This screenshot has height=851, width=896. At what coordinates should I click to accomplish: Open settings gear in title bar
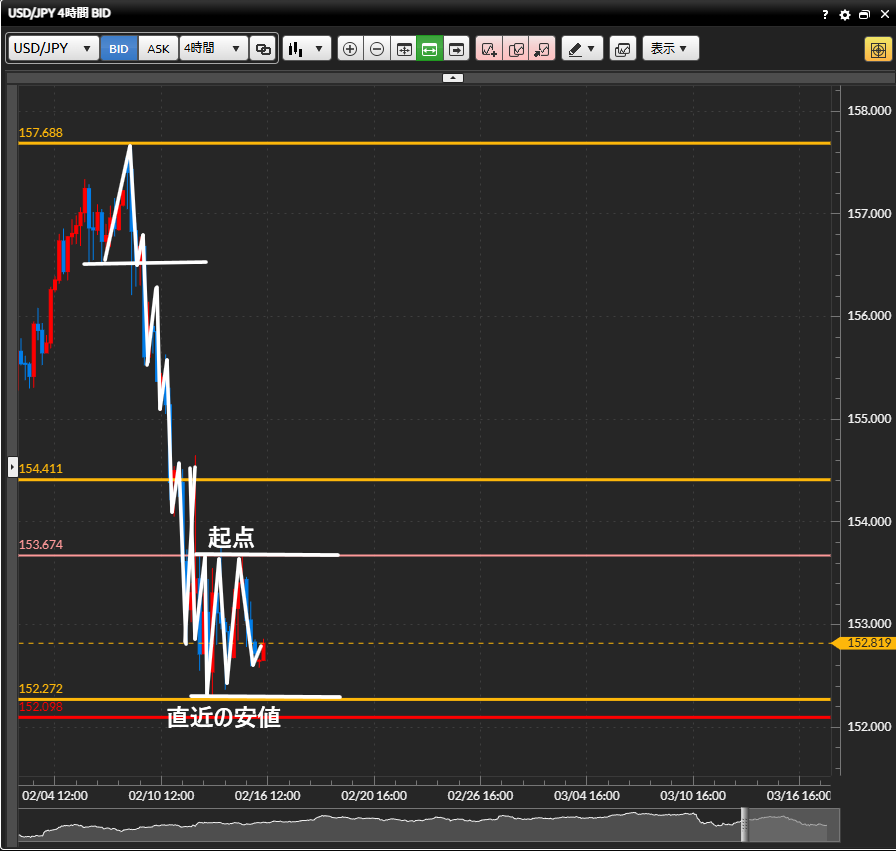click(x=845, y=15)
